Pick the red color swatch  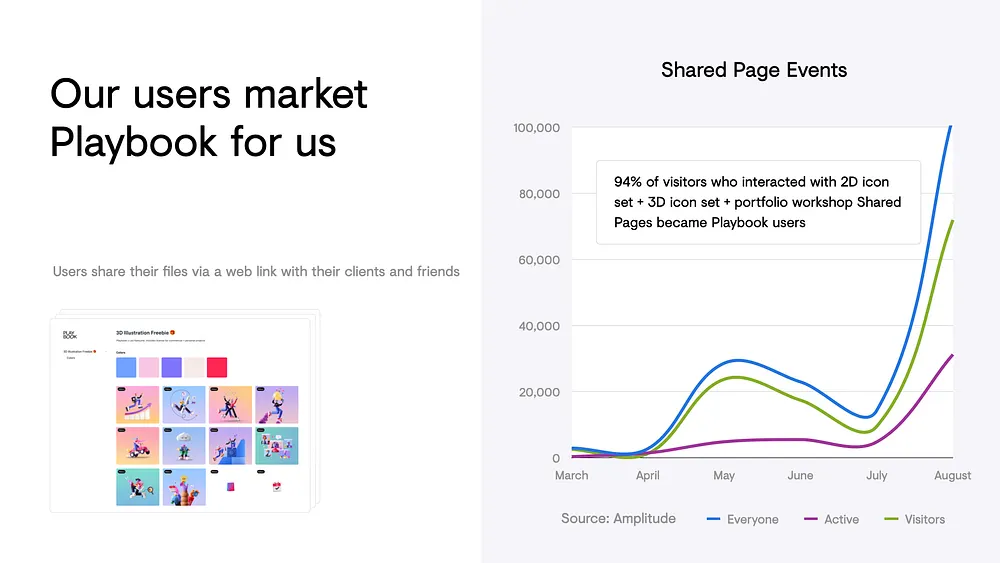click(217, 367)
